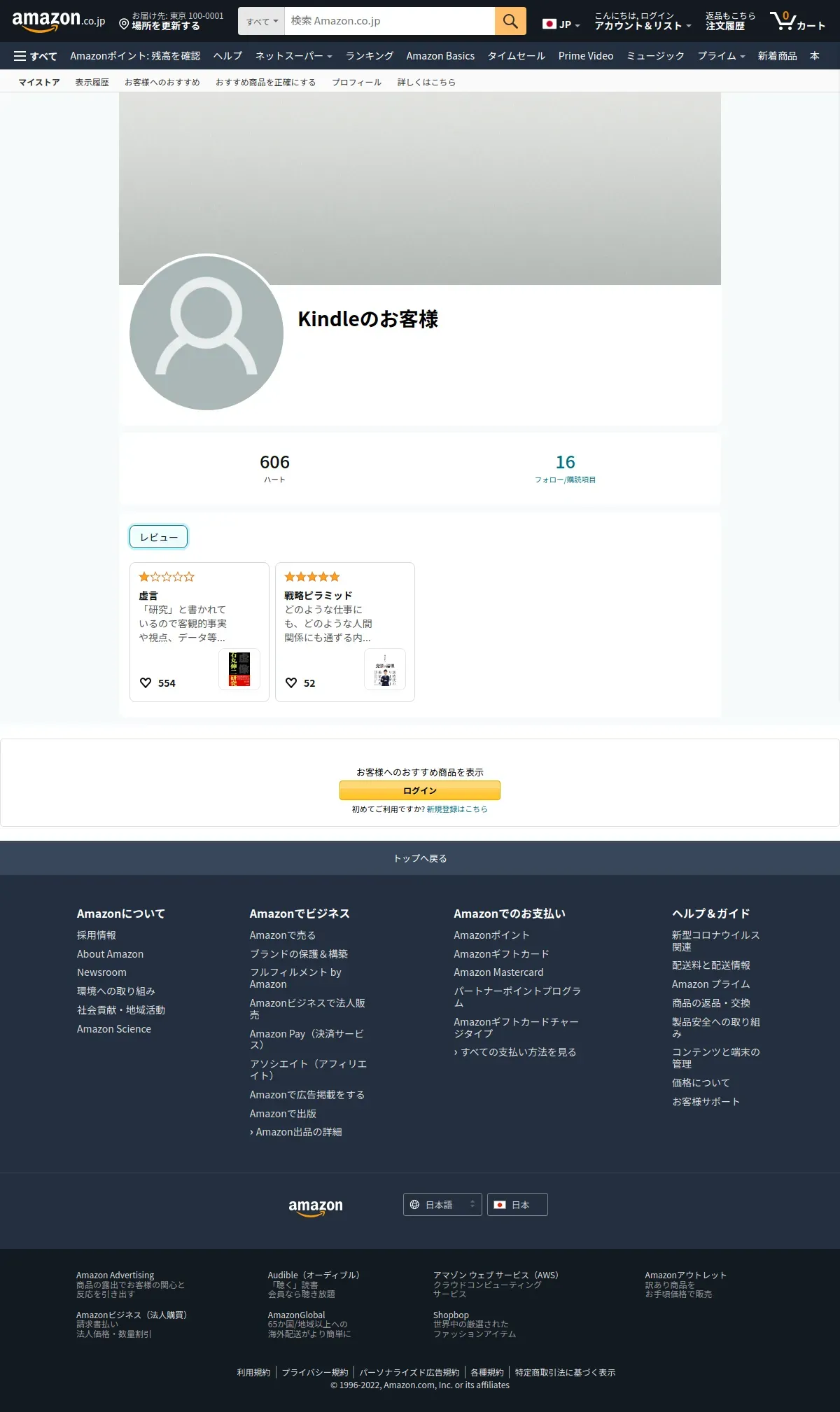Open 新着商品 in nav bar
The image size is (840, 1412).
click(x=777, y=56)
